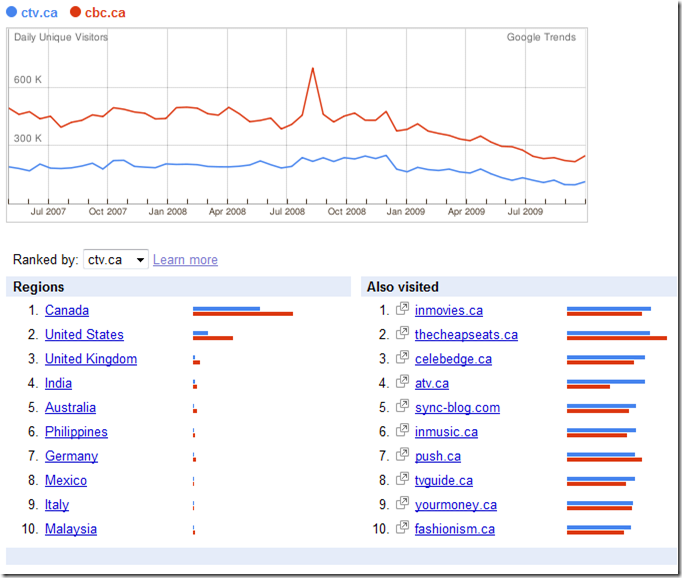Open external link icon beside yourmoney.ca
Image resolution: width=682 pixels, height=578 pixels.
coord(402,504)
